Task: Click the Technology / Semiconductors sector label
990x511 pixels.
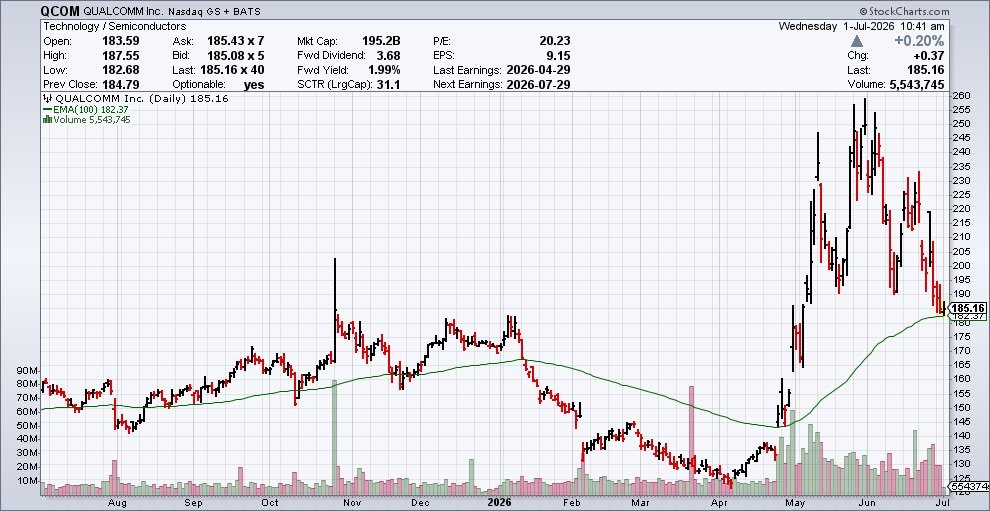Action: coord(114,27)
